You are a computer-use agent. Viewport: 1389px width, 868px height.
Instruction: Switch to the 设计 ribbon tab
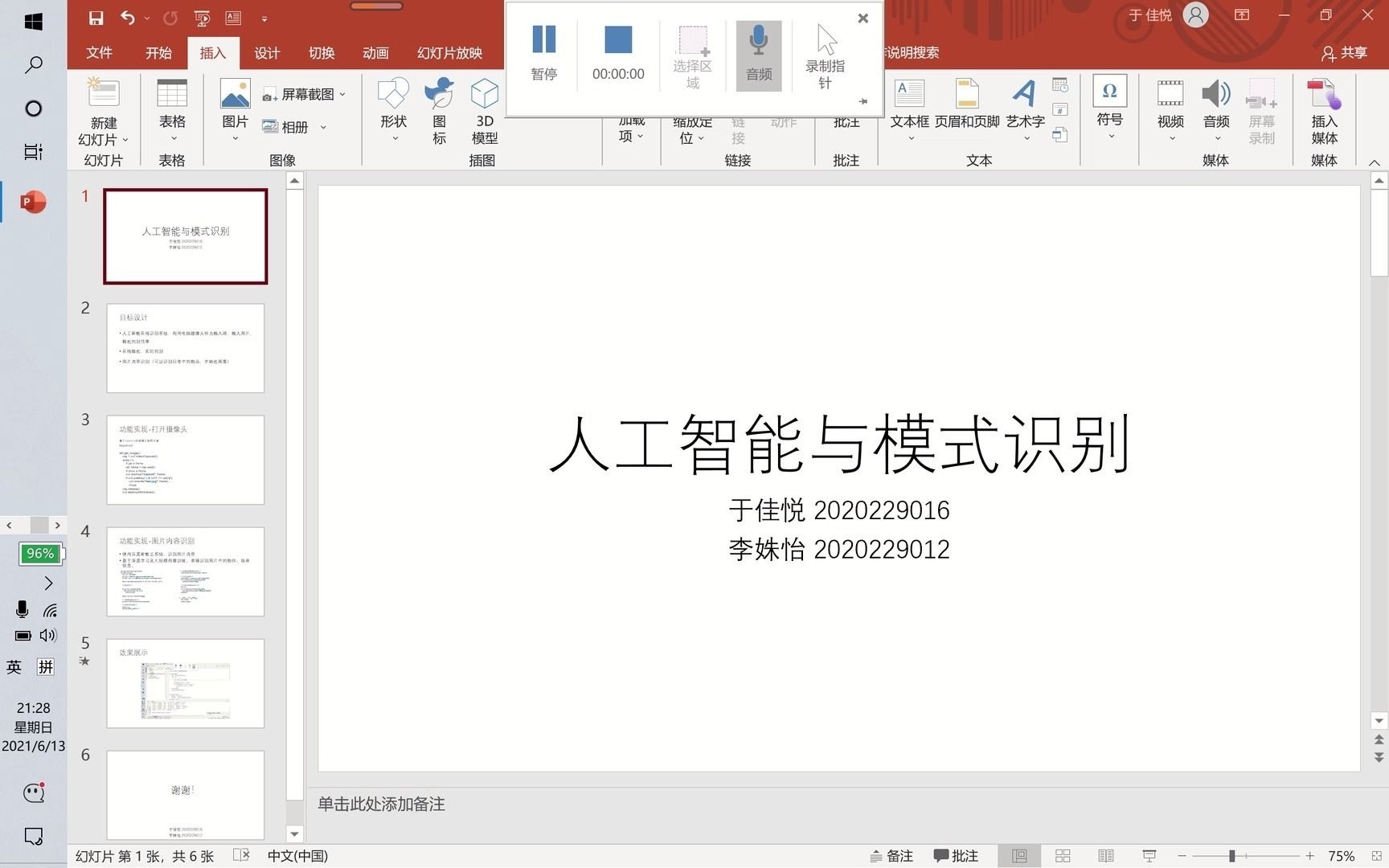[x=266, y=52]
